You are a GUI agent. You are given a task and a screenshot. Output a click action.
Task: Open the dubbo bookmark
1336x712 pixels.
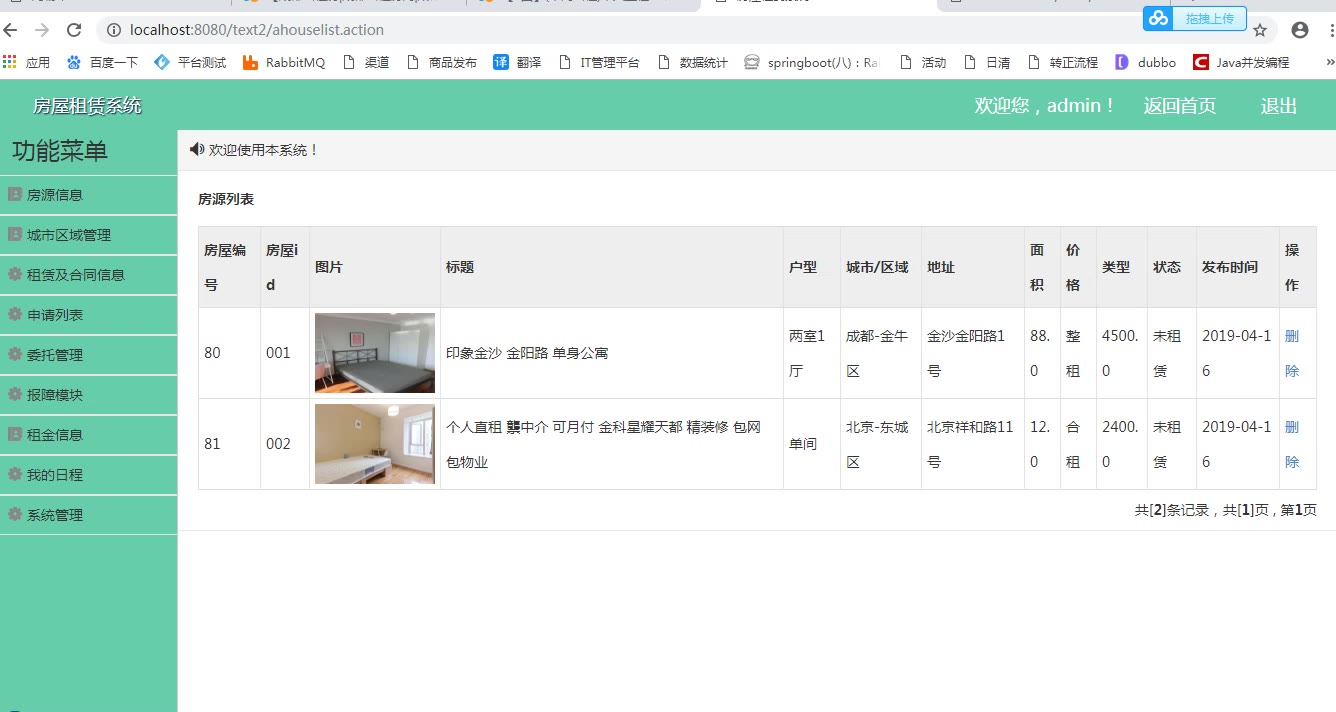click(x=1146, y=62)
